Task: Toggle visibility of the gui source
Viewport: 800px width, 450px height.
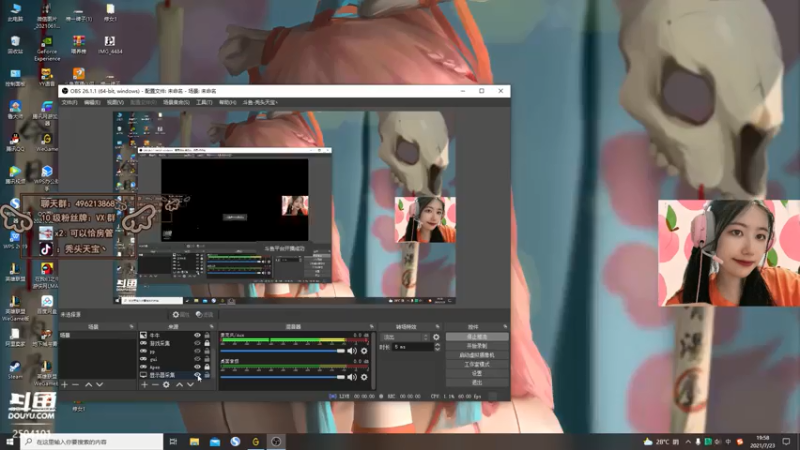Action: click(x=197, y=359)
